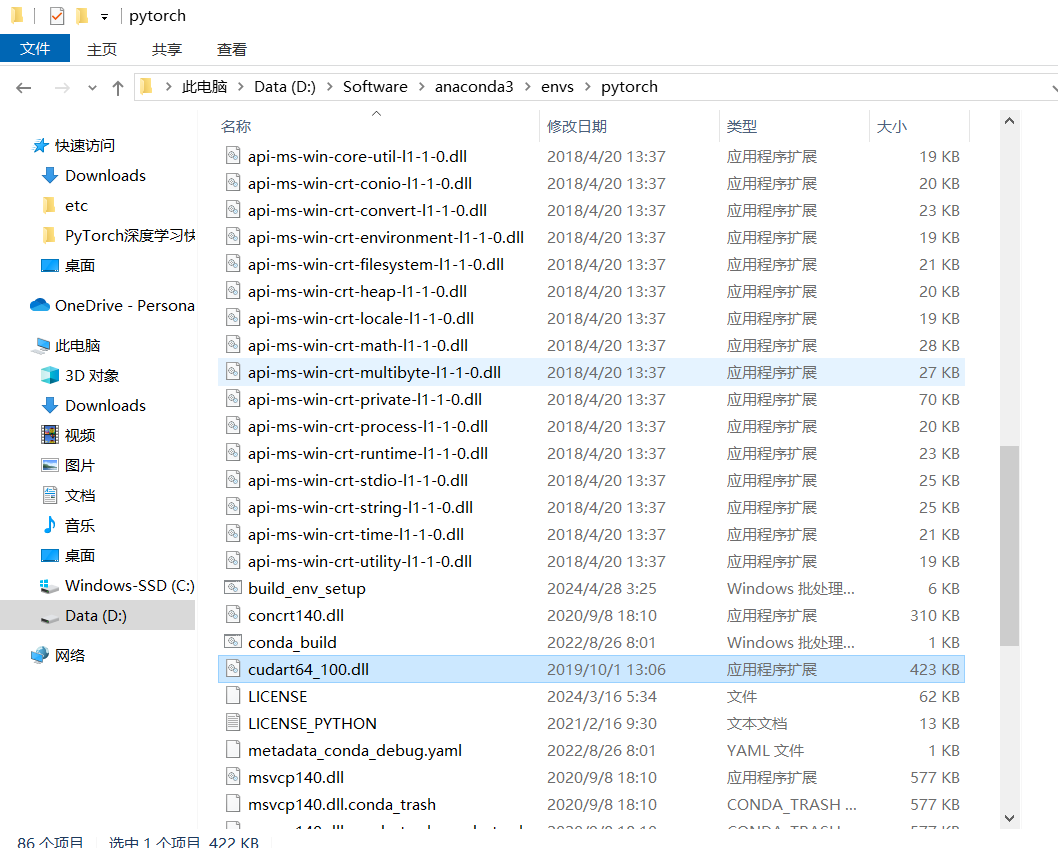Open the etc folder in quick access
Viewport: 1058px width, 848px height.
[76, 206]
